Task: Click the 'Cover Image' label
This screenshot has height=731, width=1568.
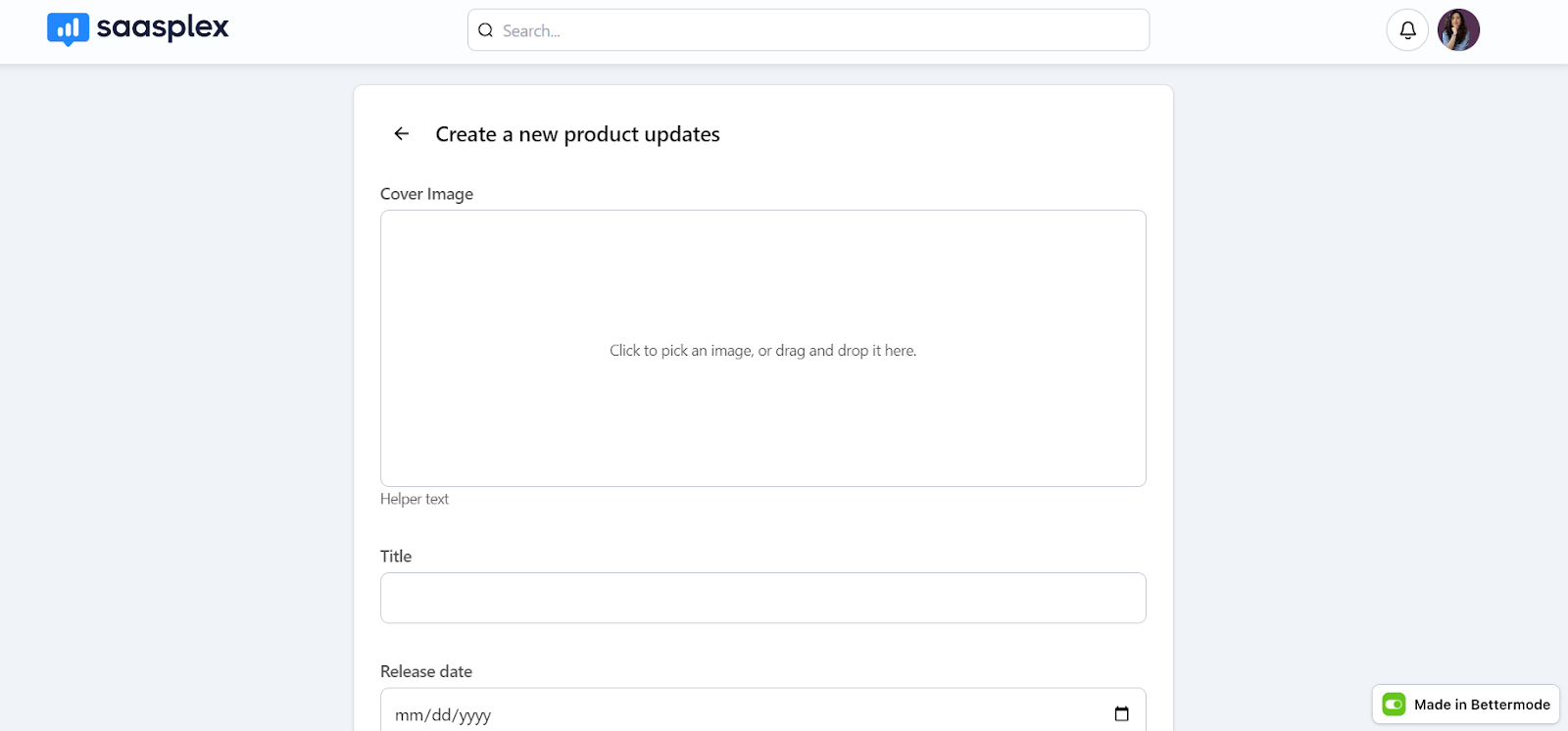Action: coord(426,194)
